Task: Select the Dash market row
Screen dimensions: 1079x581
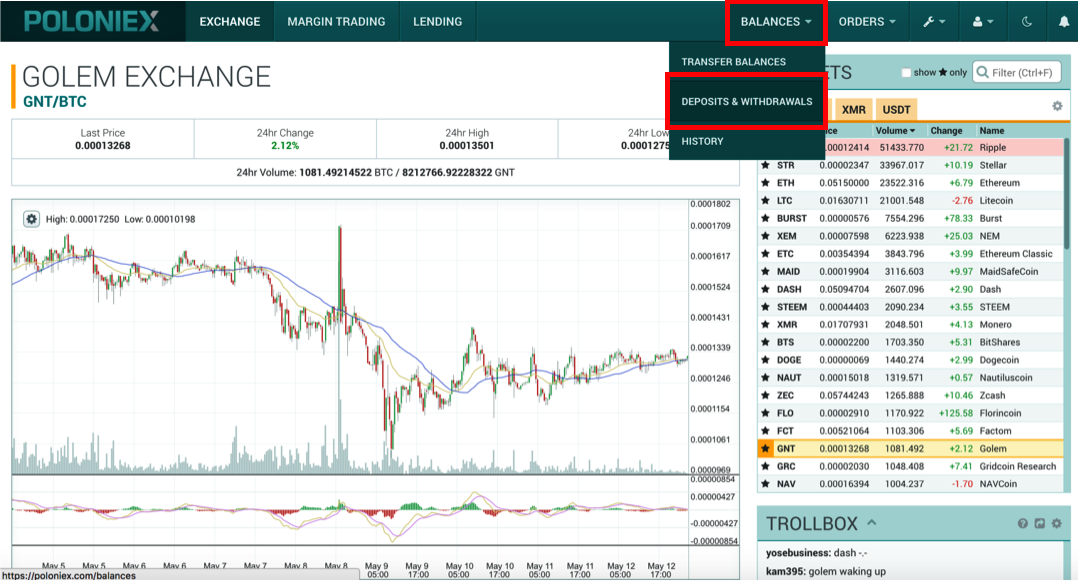Action: pyautogui.click(x=910, y=289)
